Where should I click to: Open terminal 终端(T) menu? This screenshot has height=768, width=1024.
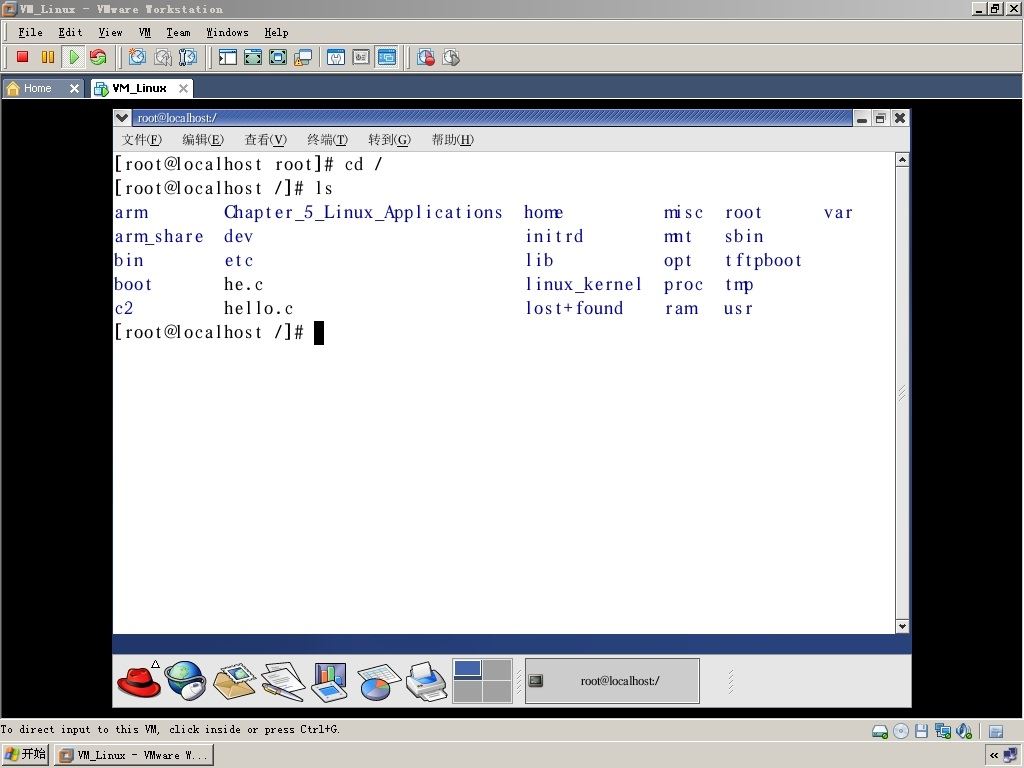pos(327,140)
